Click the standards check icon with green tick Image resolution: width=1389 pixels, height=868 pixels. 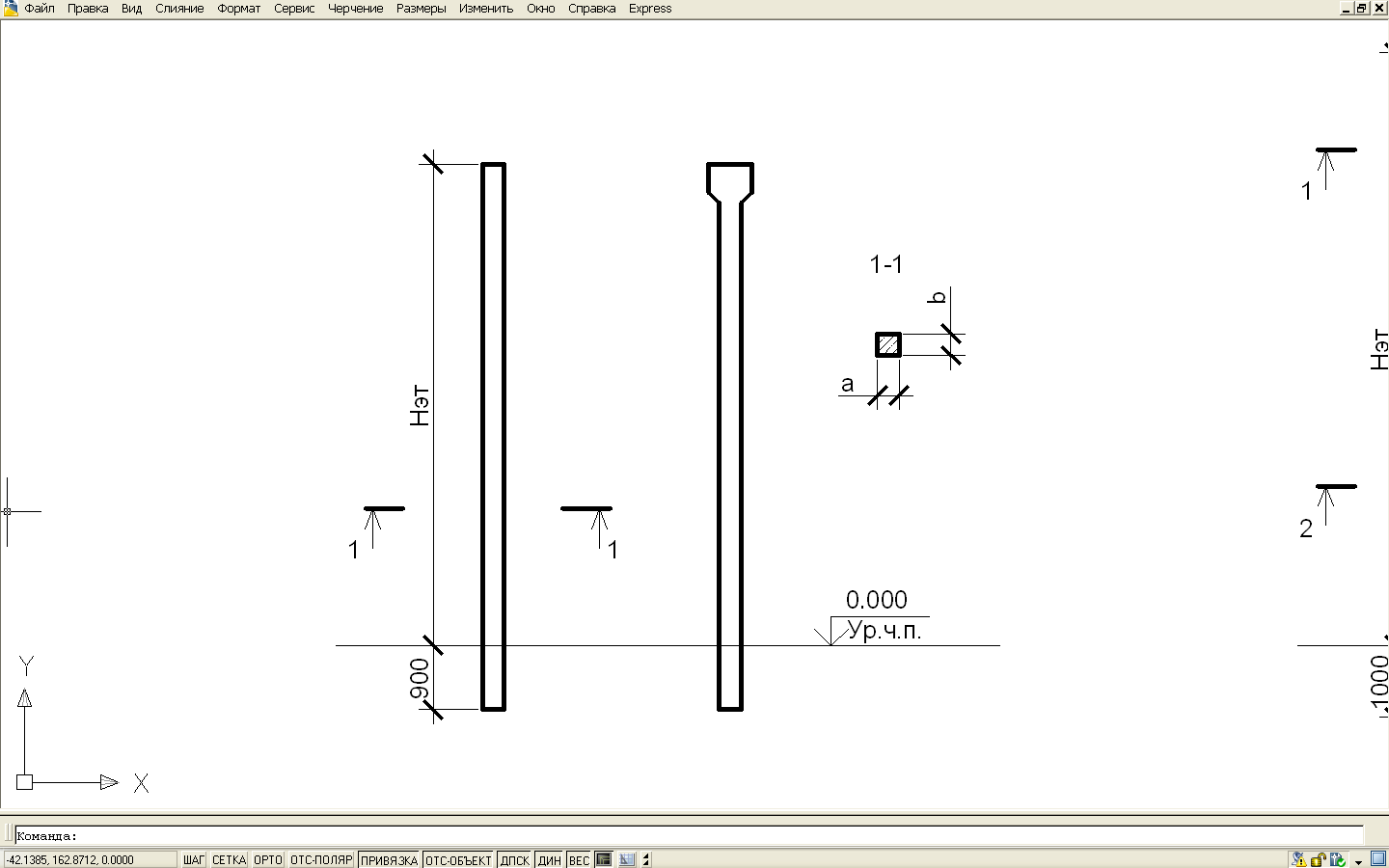[x=1338, y=859]
